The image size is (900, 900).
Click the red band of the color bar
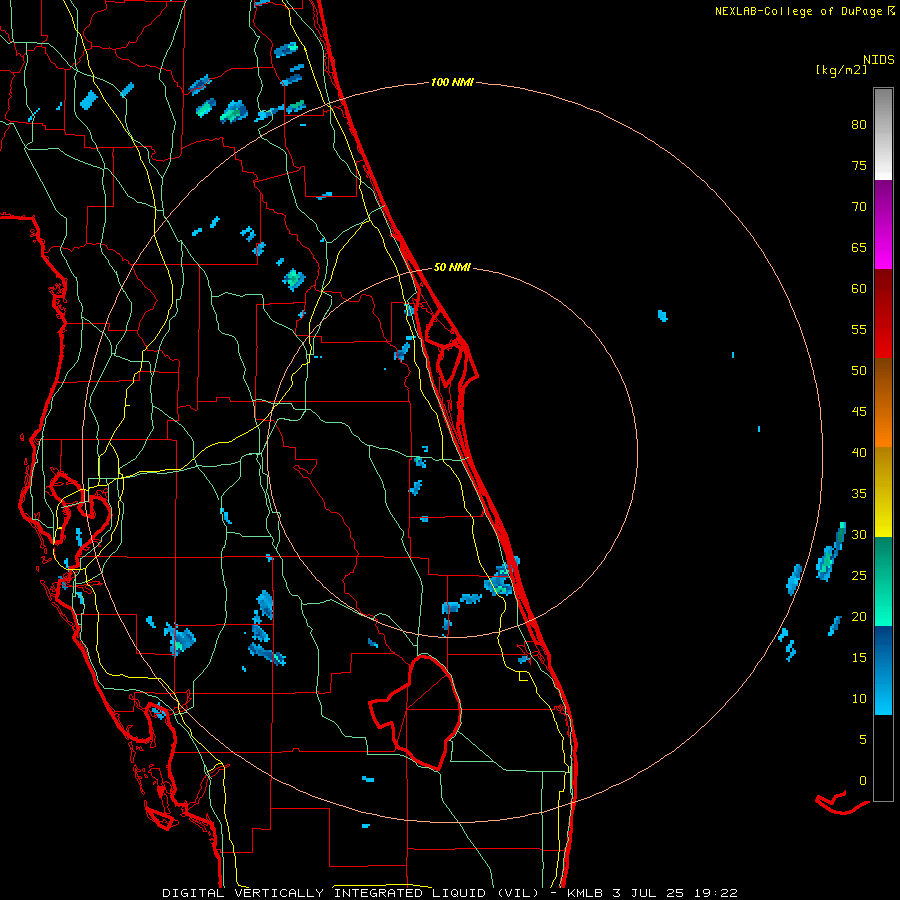[x=883, y=313]
